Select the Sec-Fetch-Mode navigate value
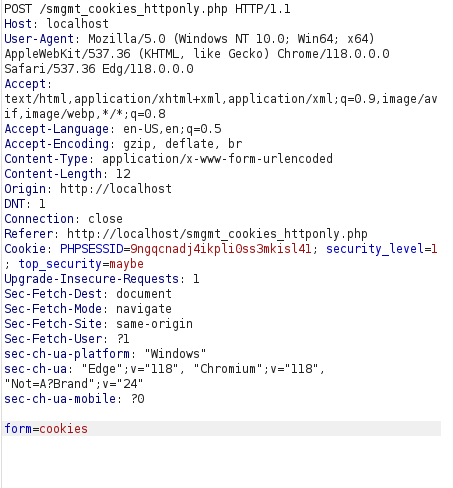Viewport: 453px width, 488px height. click(144, 309)
